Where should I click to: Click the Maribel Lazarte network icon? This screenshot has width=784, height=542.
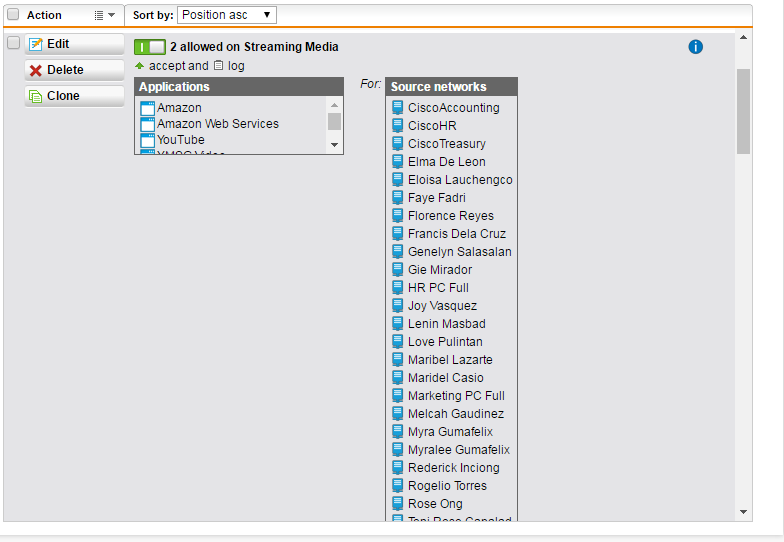pos(398,360)
